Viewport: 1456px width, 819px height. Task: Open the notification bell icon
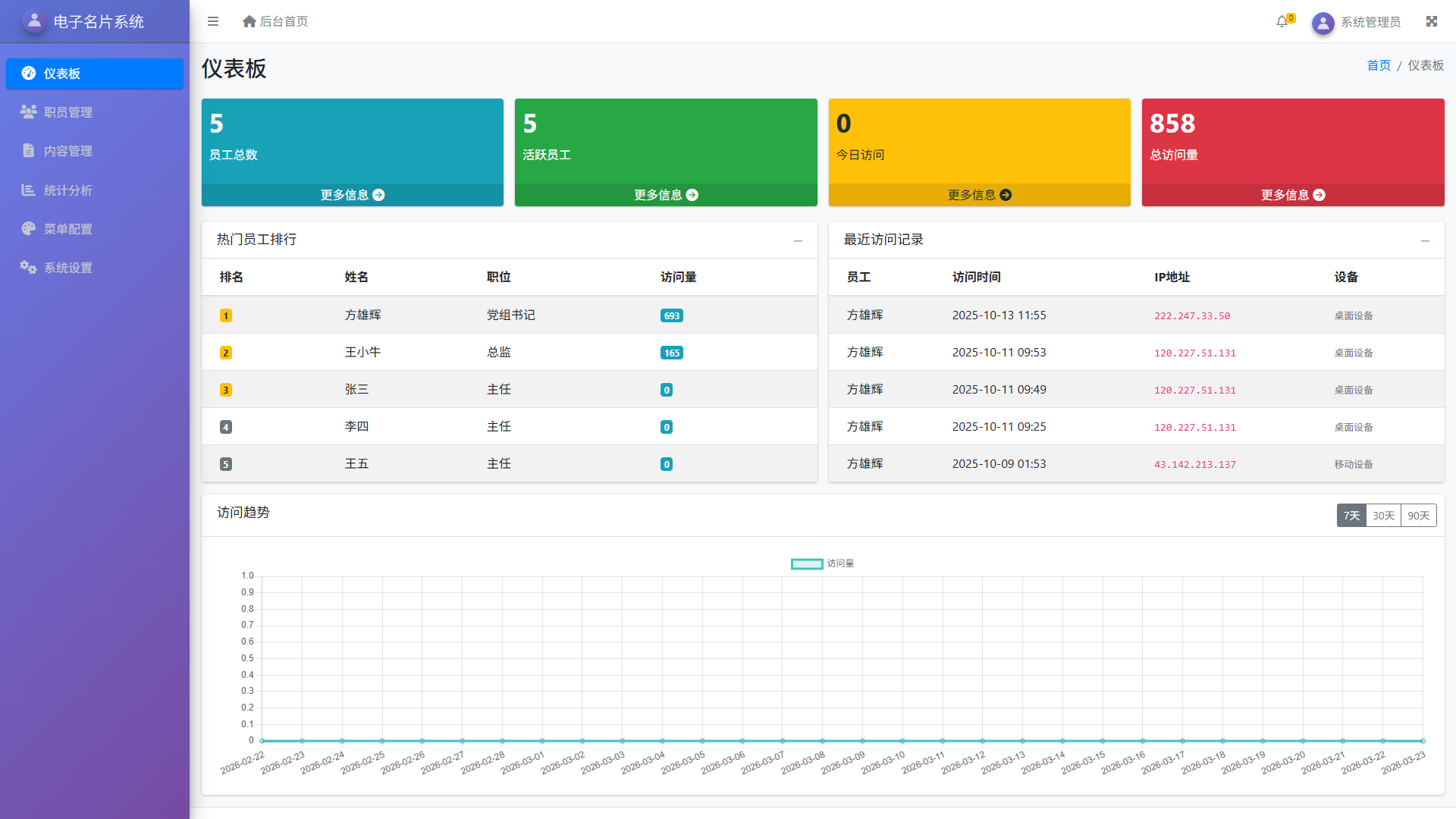1282,21
